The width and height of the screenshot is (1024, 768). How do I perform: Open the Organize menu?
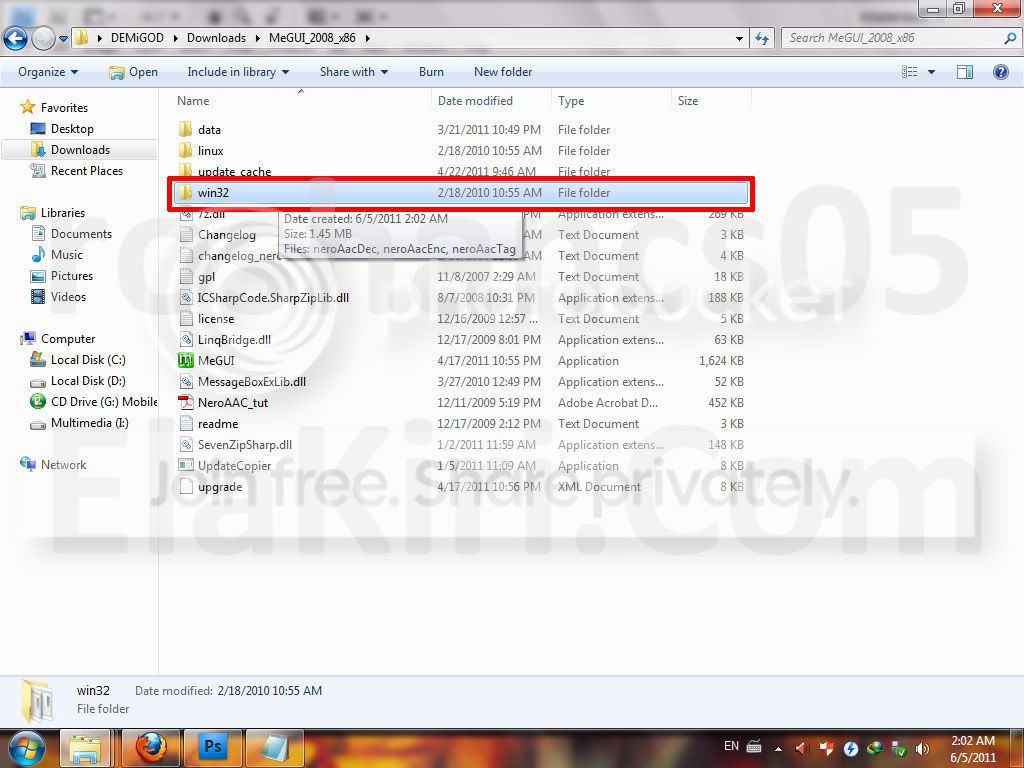[48, 72]
